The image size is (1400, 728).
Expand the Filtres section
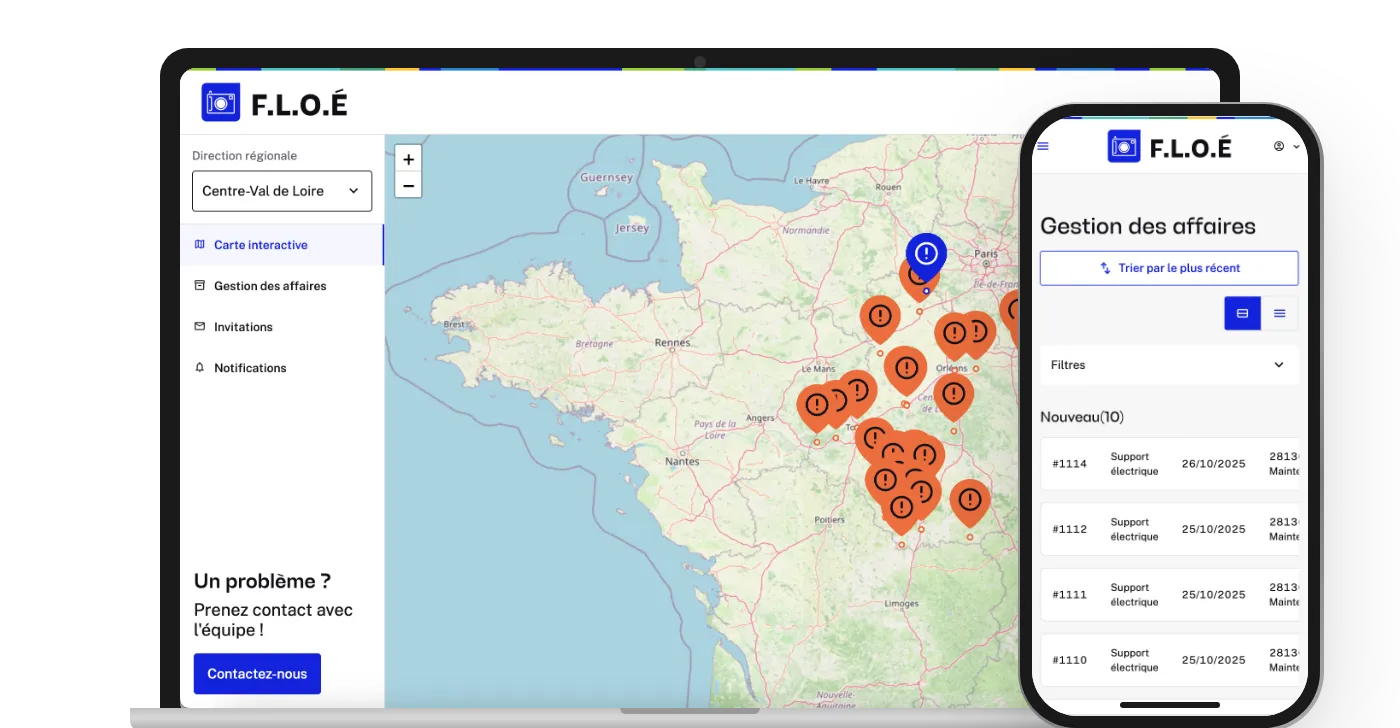(1168, 364)
